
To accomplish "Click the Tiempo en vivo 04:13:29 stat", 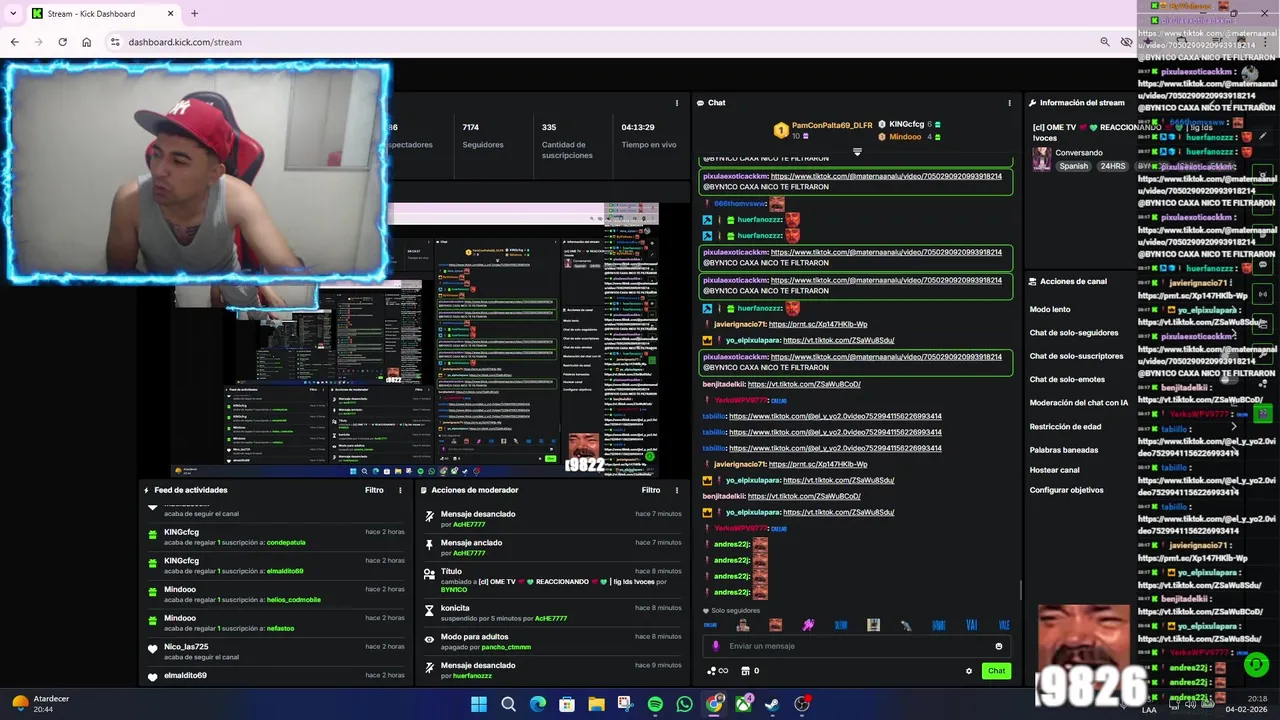I will pyautogui.click(x=648, y=136).
